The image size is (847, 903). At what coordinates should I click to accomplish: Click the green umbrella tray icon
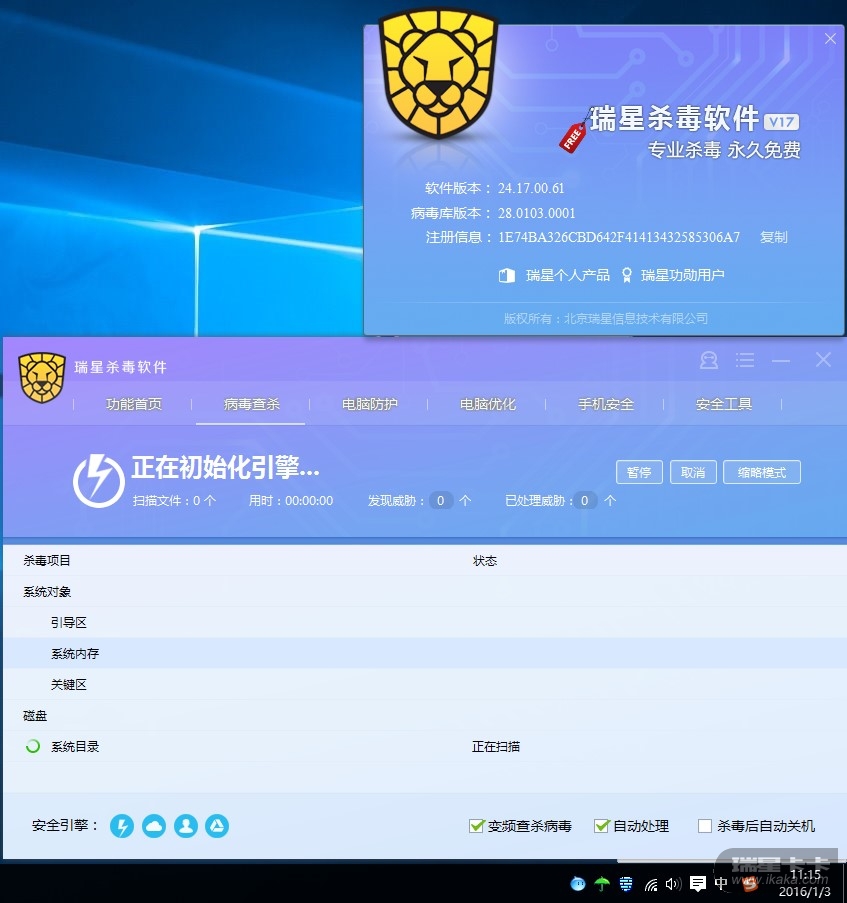602,883
